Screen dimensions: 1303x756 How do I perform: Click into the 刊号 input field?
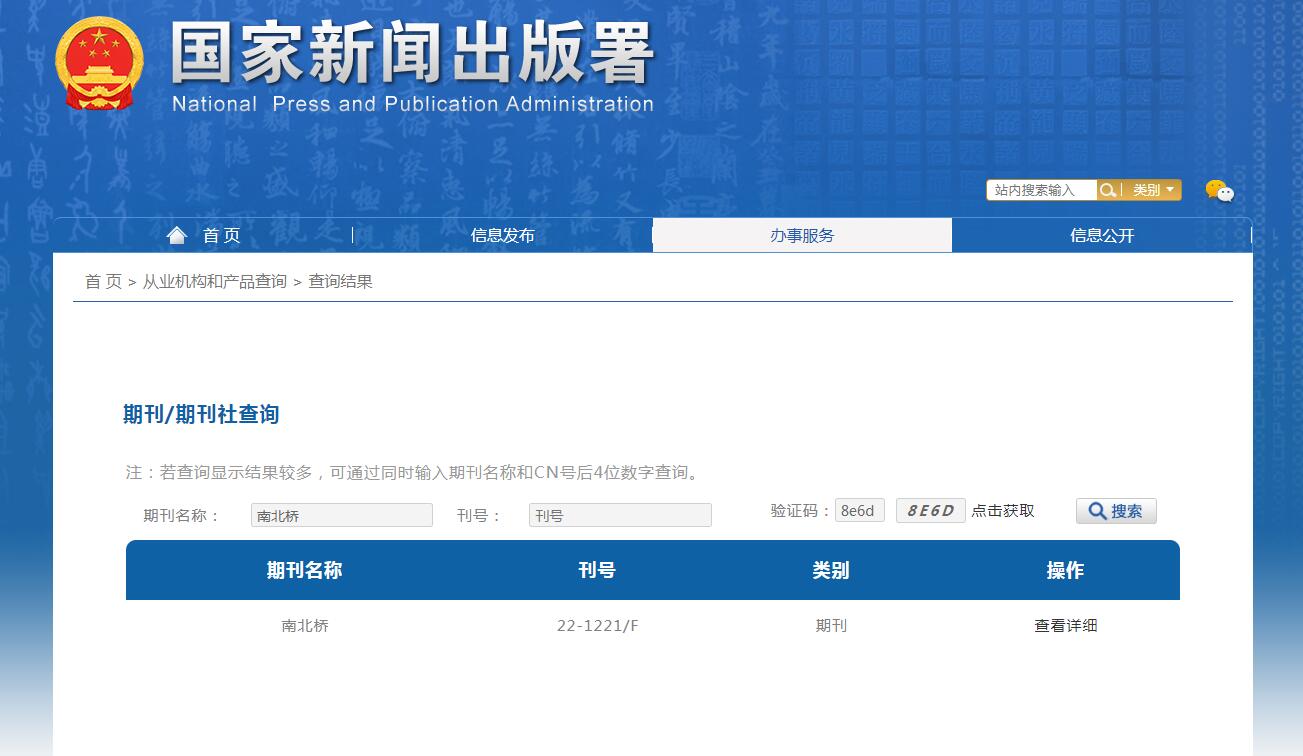tap(620, 515)
